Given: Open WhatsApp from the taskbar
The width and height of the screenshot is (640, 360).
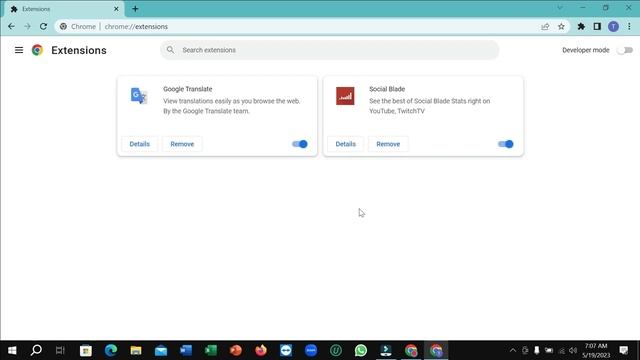Looking at the screenshot, I should tap(361, 350).
